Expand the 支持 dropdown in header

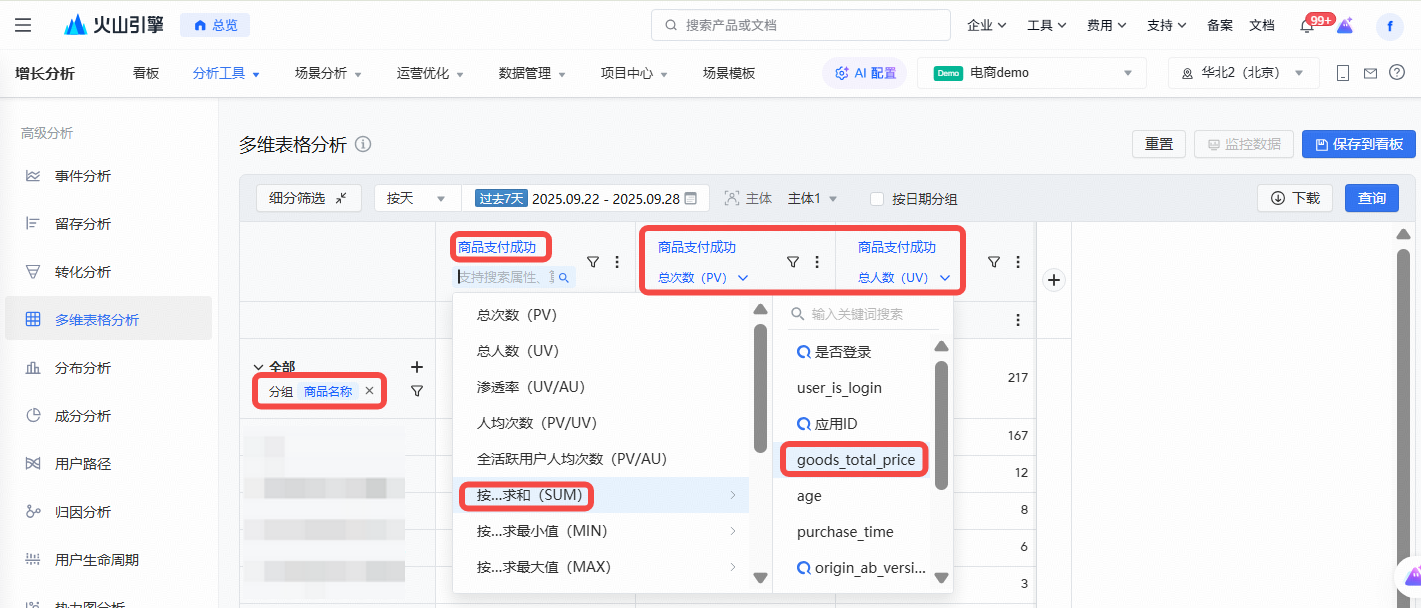(1167, 25)
